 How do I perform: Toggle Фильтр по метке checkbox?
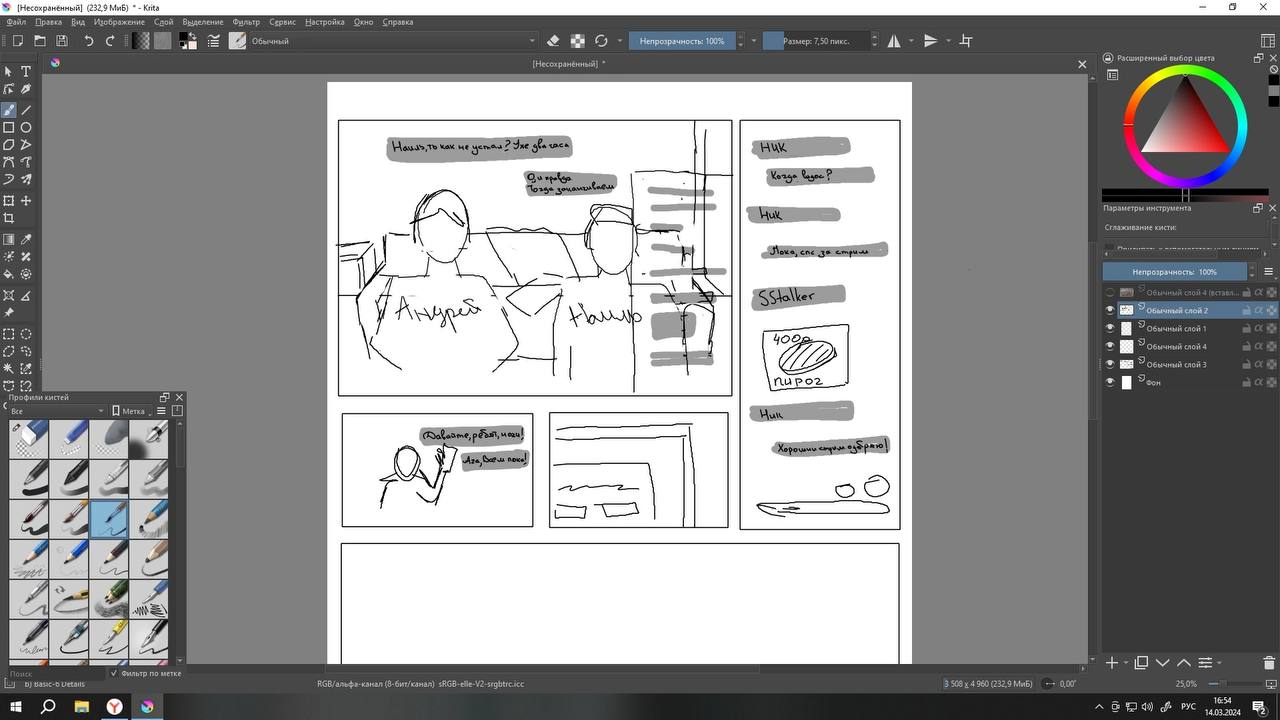[x=114, y=674]
